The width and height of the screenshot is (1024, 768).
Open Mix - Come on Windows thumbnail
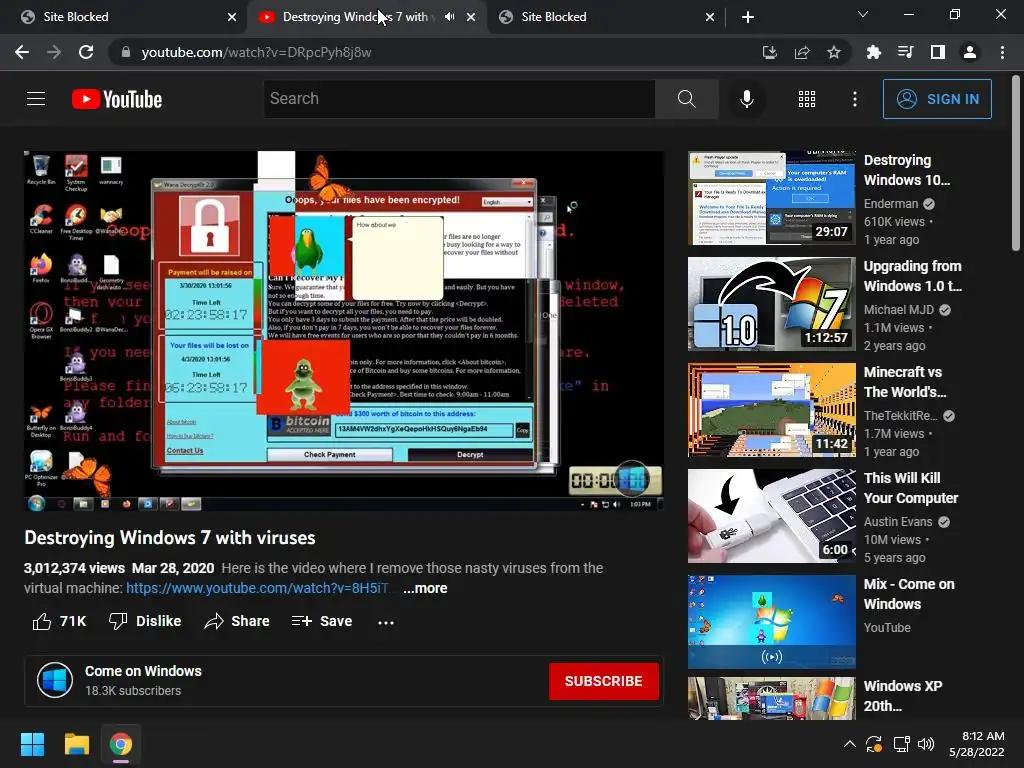pos(771,622)
